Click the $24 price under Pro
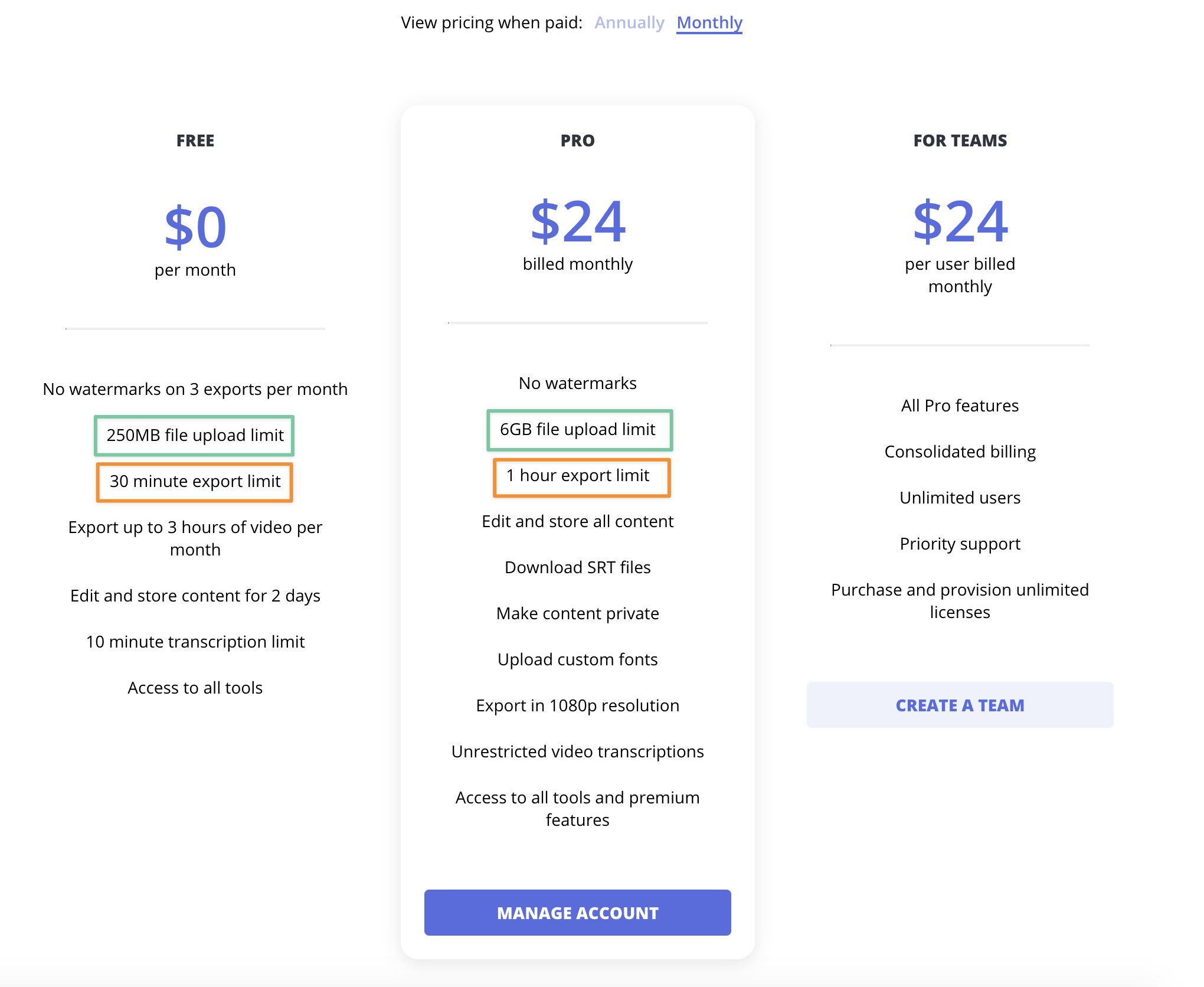This screenshot has height=987, width=1204. pyautogui.click(x=577, y=221)
